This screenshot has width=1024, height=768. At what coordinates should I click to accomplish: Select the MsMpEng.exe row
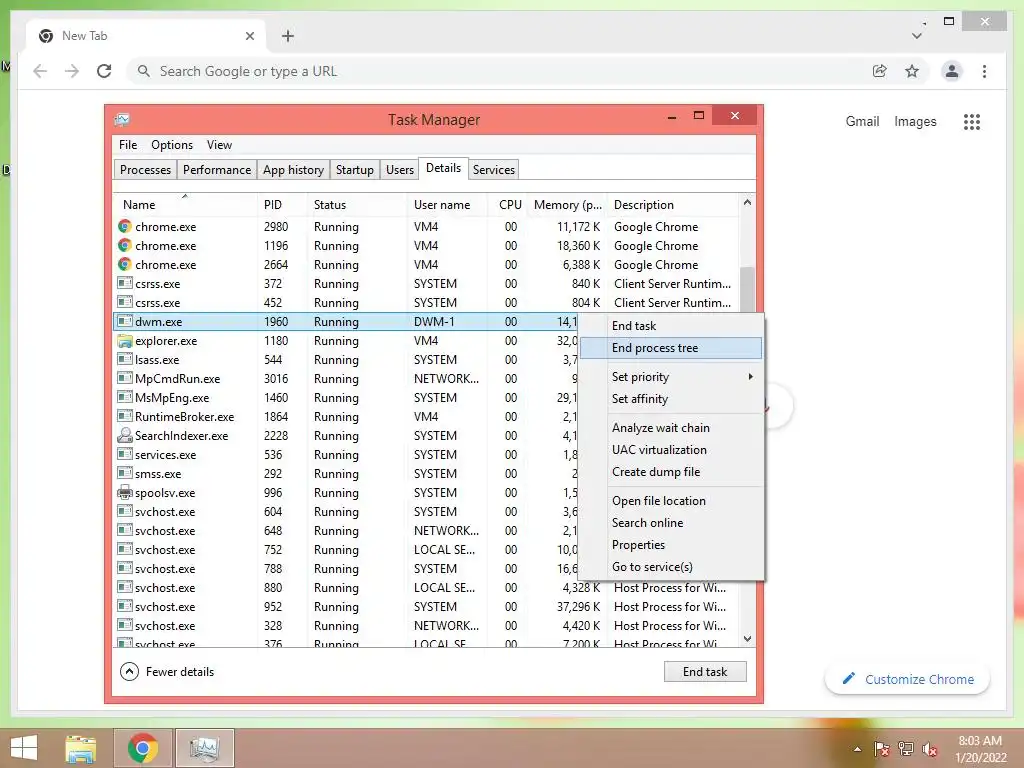click(345, 398)
